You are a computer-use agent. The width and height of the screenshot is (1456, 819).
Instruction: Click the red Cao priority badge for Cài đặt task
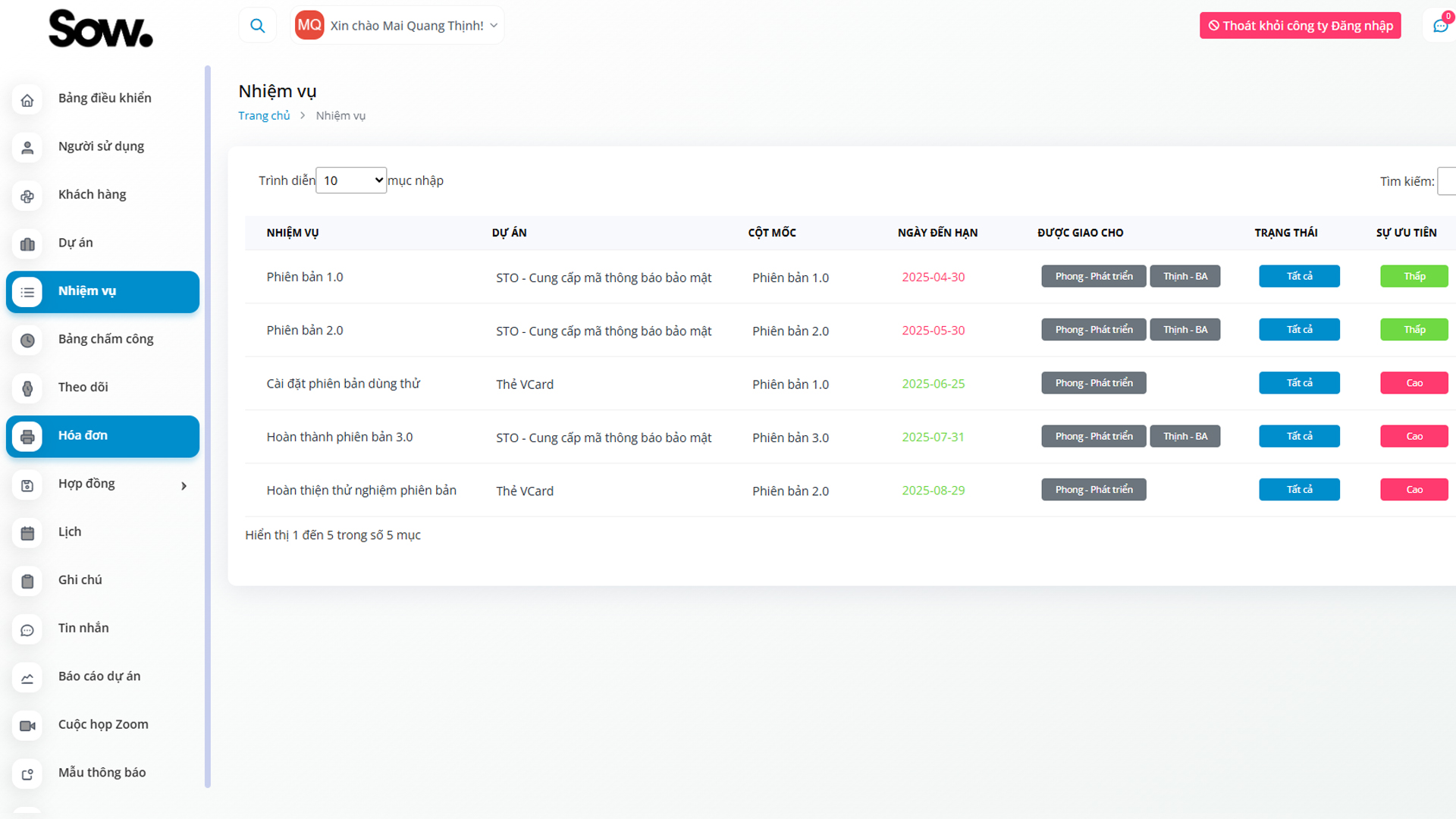point(1414,384)
